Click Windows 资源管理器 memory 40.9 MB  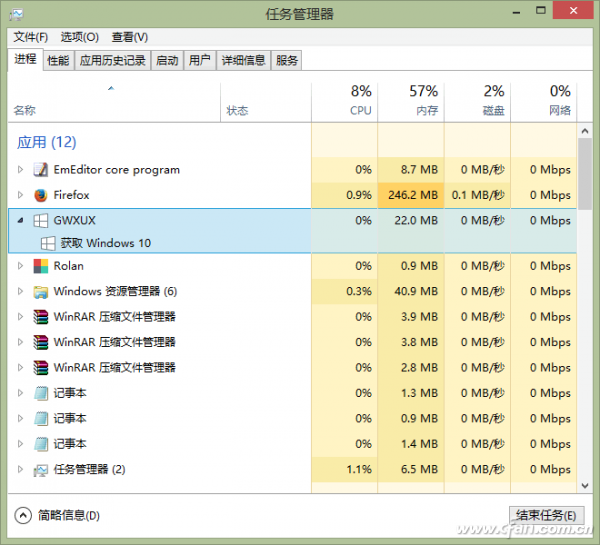[x=416, y=292]
